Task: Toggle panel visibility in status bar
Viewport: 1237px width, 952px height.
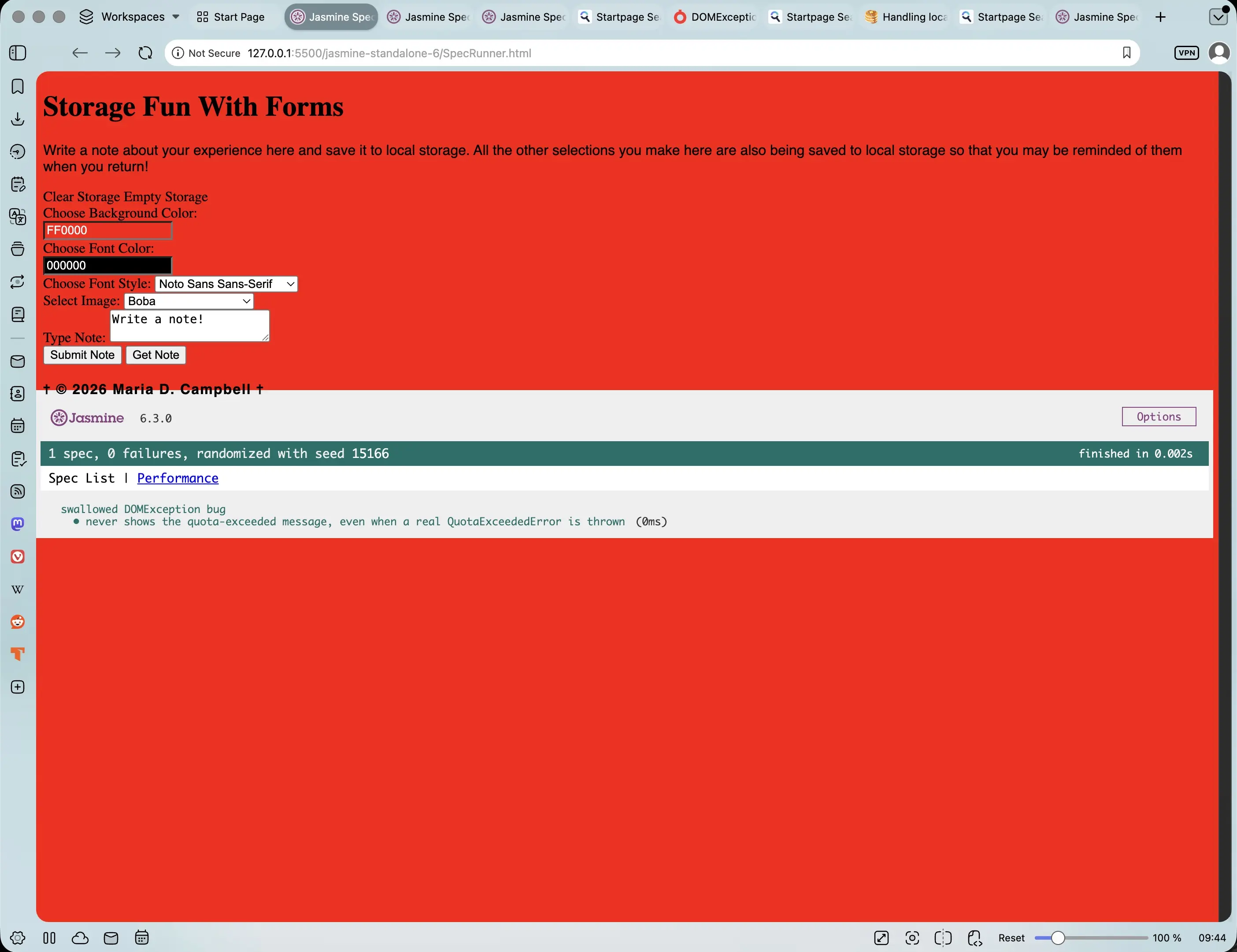Action: point(49,938)
